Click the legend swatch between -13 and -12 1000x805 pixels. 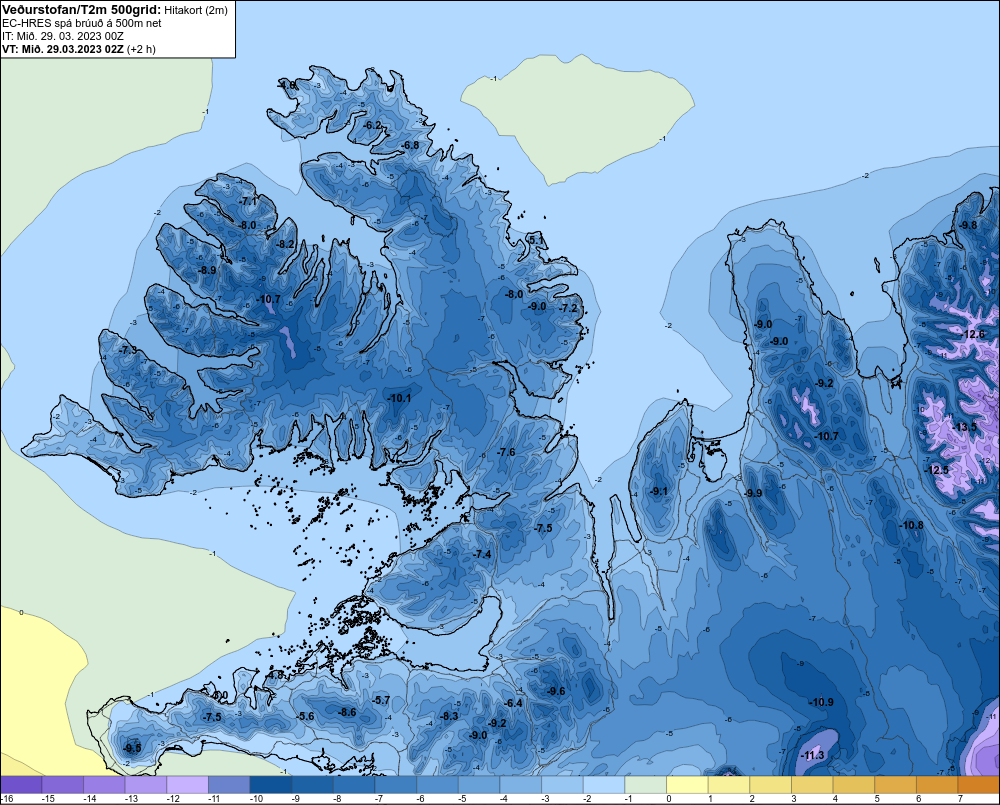146,785
